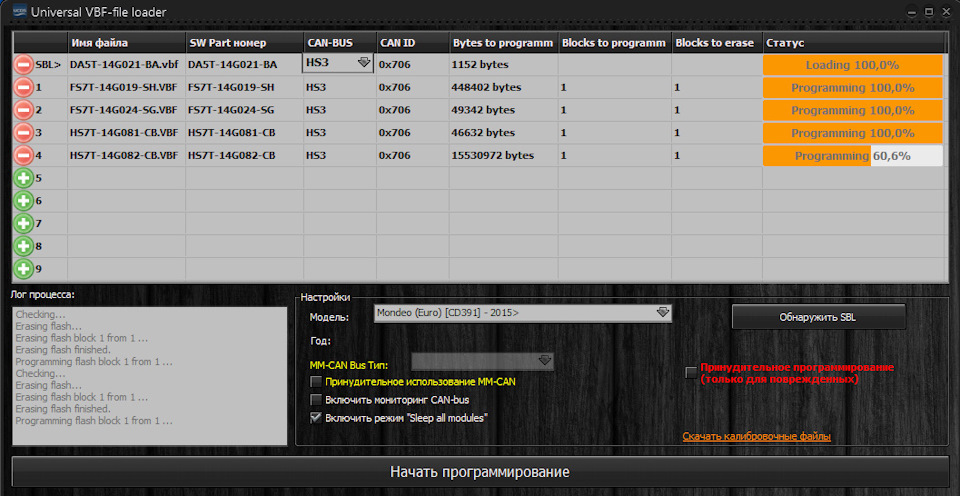960x496 pixels.
Task: Click the Blocks to programm column header
Action: tap(615, 43)
